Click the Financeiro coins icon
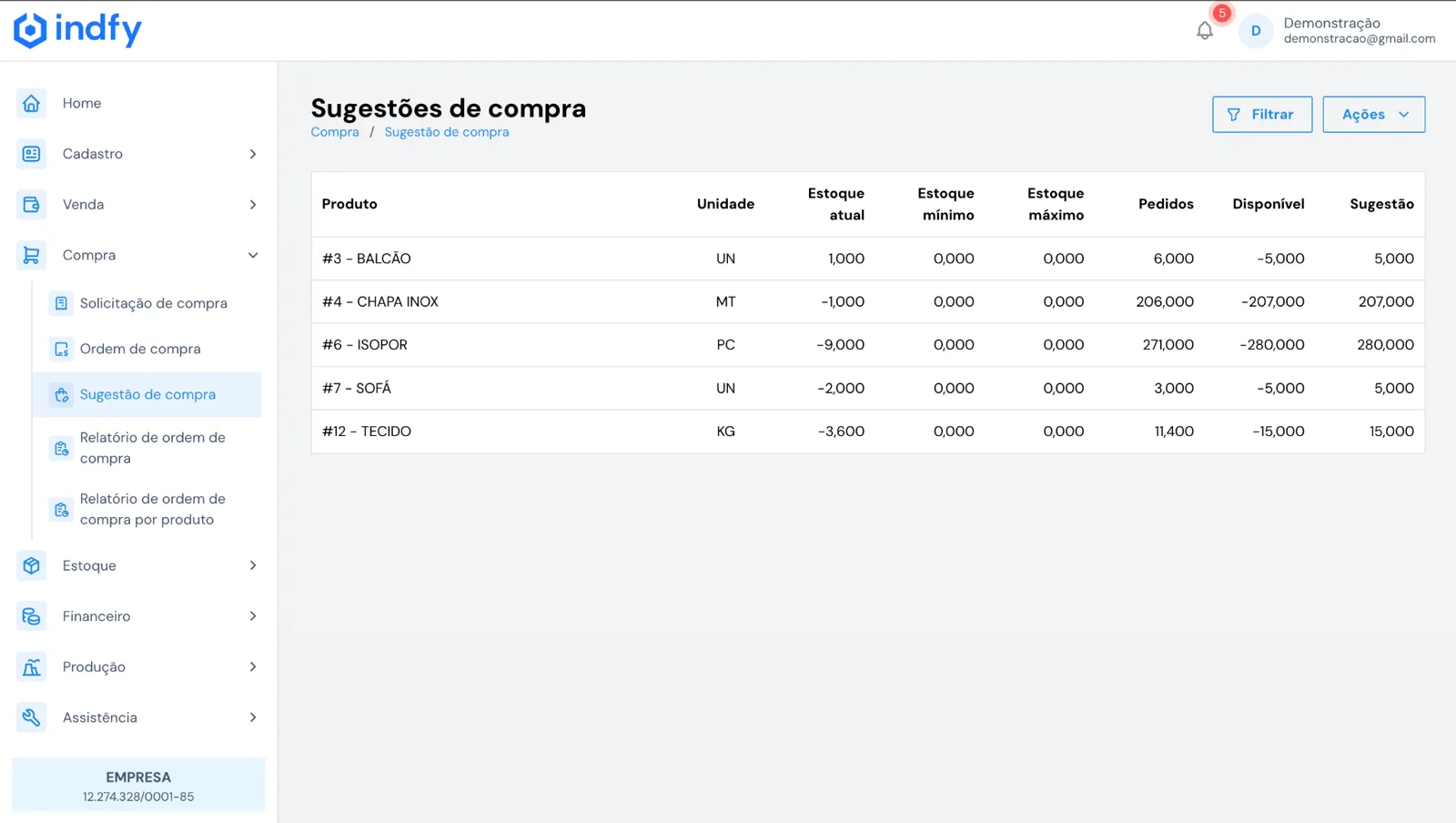Screen dimensions: 1456x823 [x=31, y=616]
